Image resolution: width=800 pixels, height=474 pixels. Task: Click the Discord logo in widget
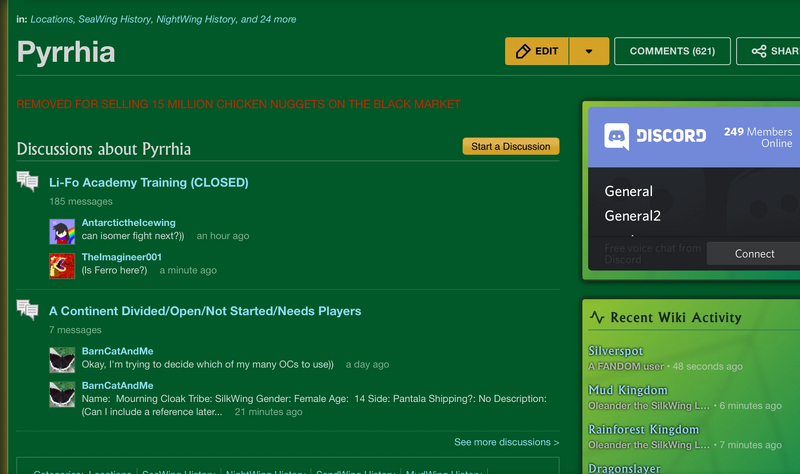pos(617,136)
